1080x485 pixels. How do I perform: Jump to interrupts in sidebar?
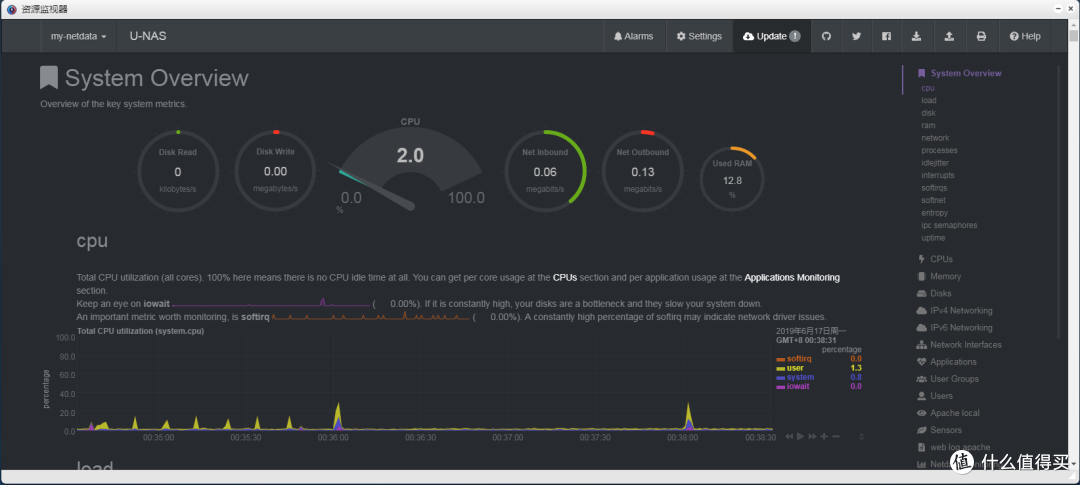[x=938, y=175]
